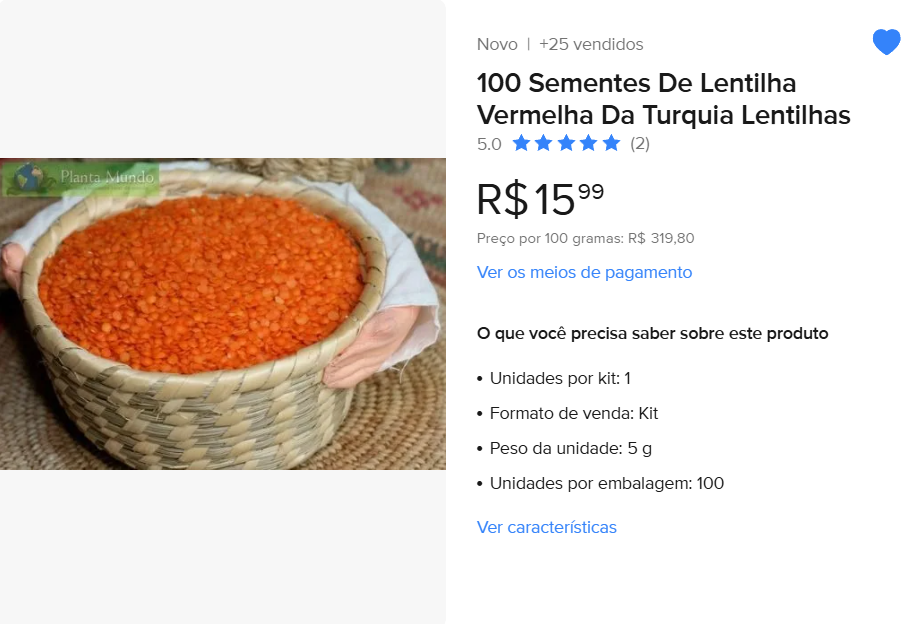Click the 5.0 rating score
This screenshot has width=923, height=624.
coord(489,144)
